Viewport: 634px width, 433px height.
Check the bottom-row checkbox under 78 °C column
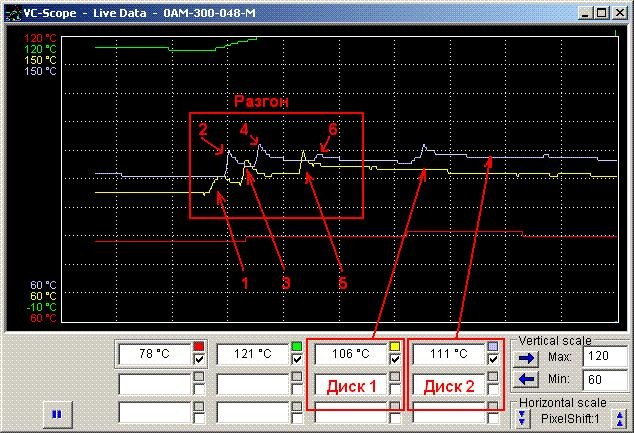199,419
